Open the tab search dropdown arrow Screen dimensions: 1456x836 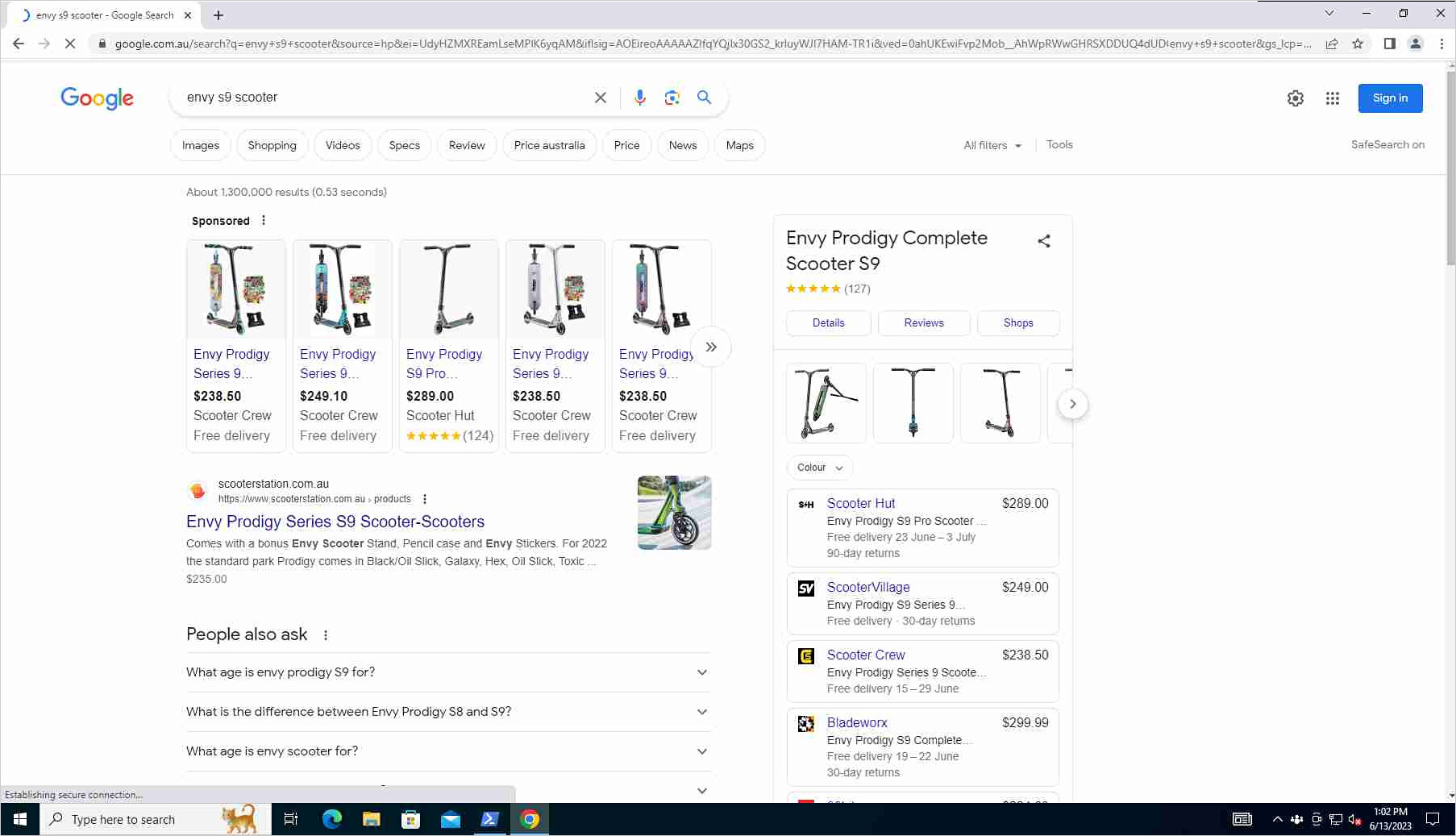coord(1329,13)
